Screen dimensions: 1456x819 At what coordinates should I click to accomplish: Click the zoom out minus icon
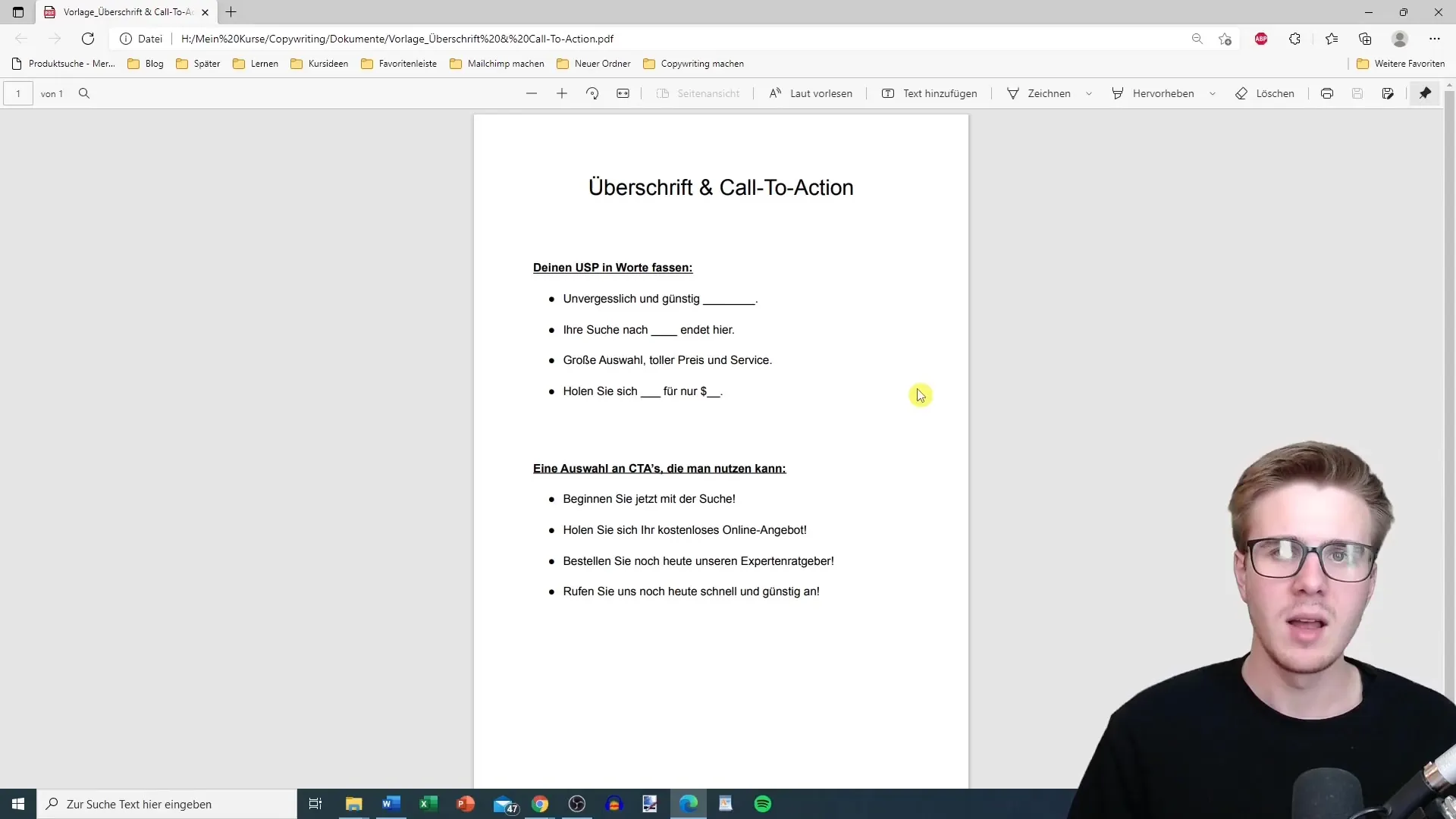click(x=531, y=93)
